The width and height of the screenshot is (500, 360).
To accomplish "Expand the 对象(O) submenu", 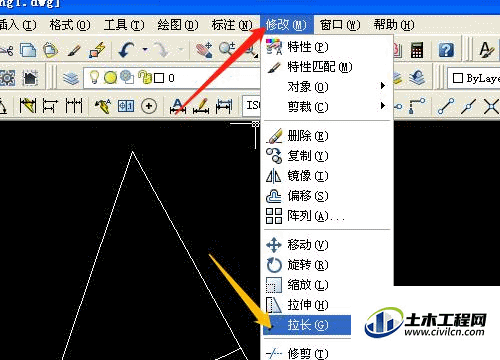I will point(326,87).
